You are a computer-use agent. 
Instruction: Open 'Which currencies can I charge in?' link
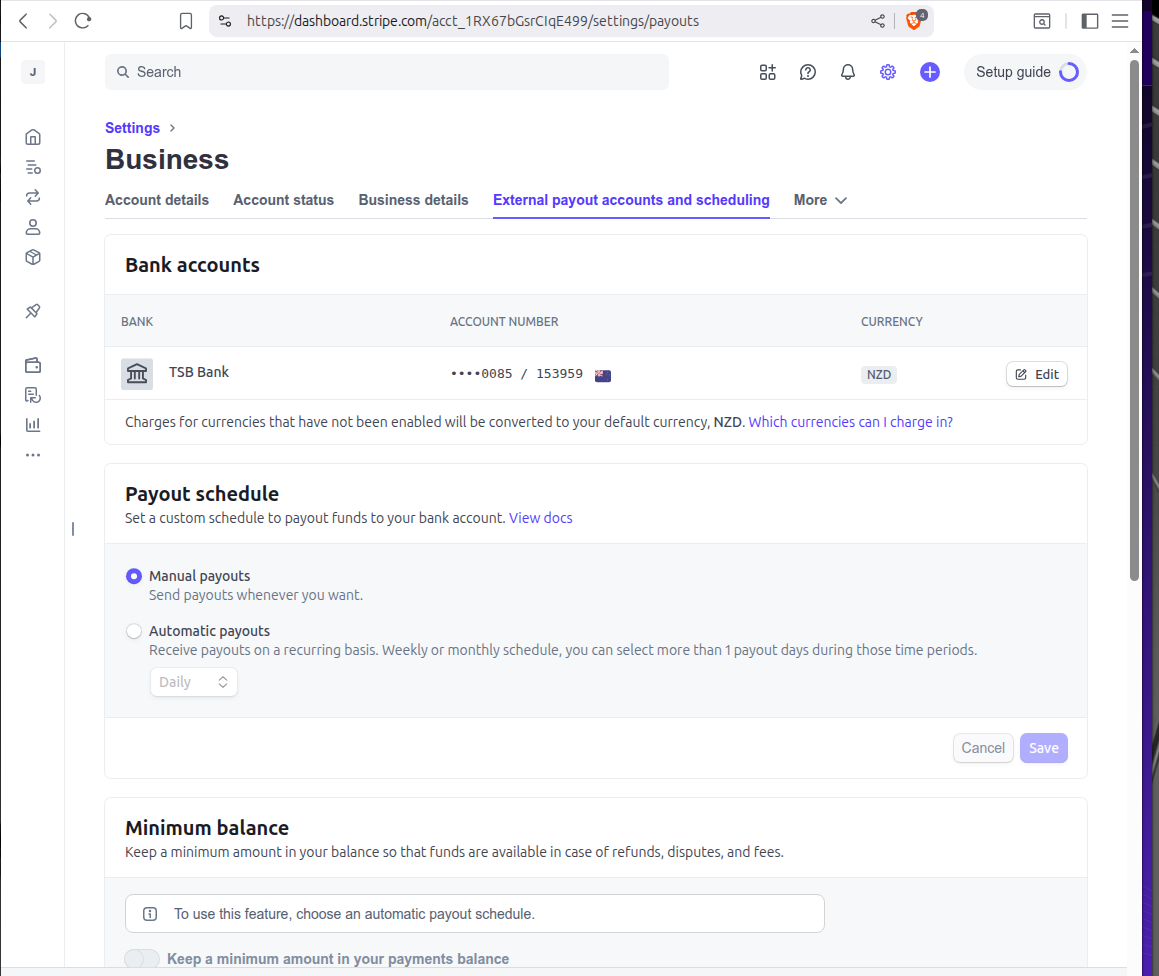pyautogui.click(x=850, y=422)
